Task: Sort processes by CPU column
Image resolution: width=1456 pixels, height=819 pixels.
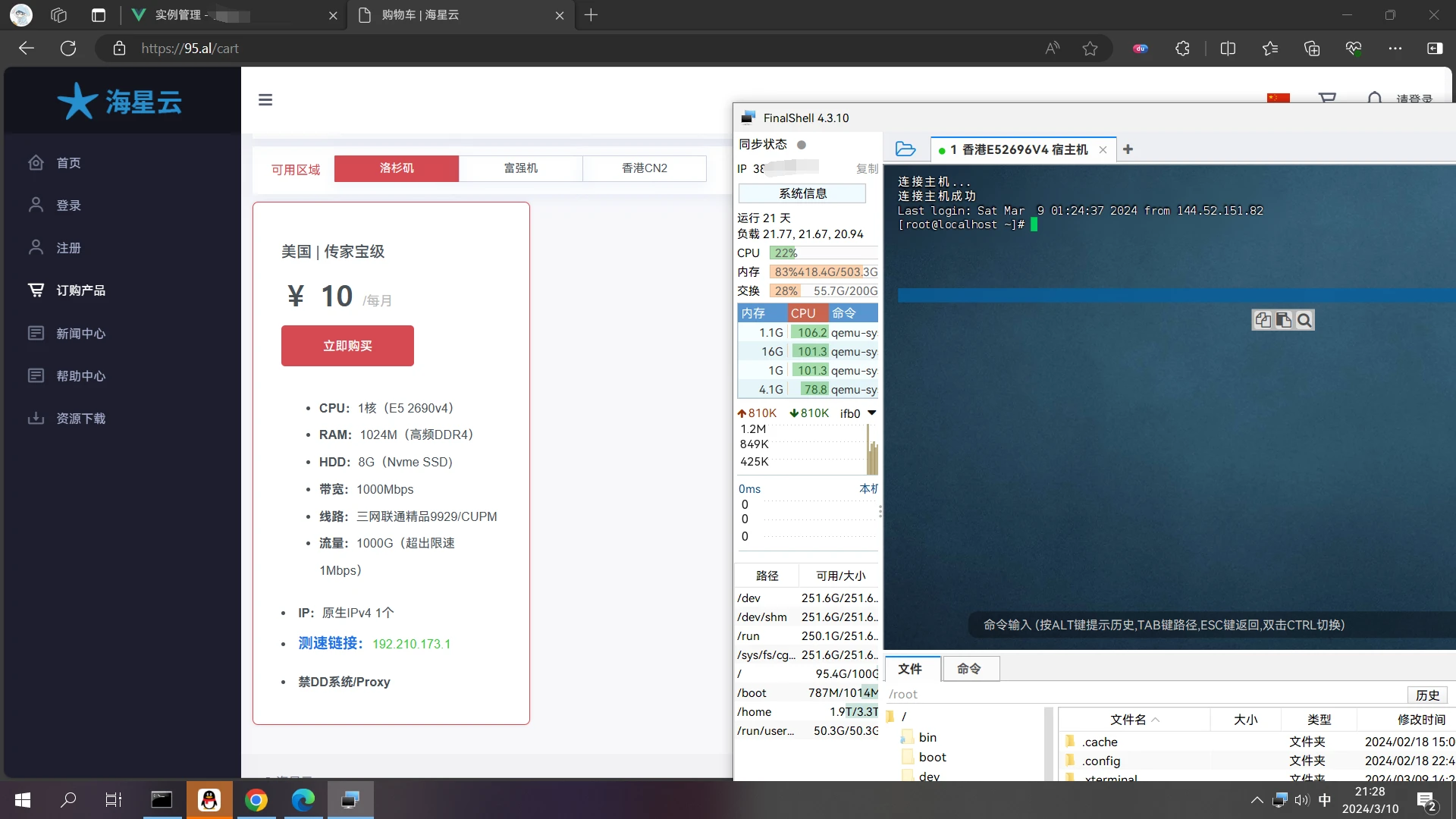Action: tap(807, 313)
